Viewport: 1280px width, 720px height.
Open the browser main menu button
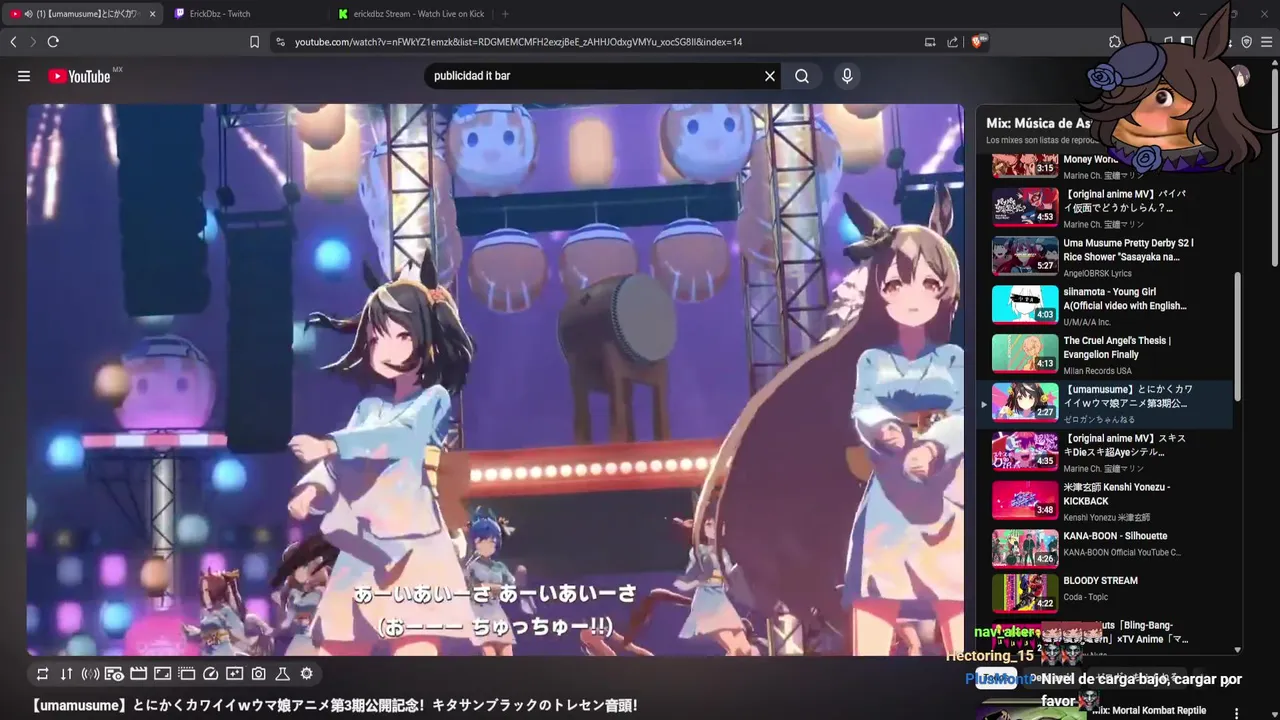pos(1266,42)
